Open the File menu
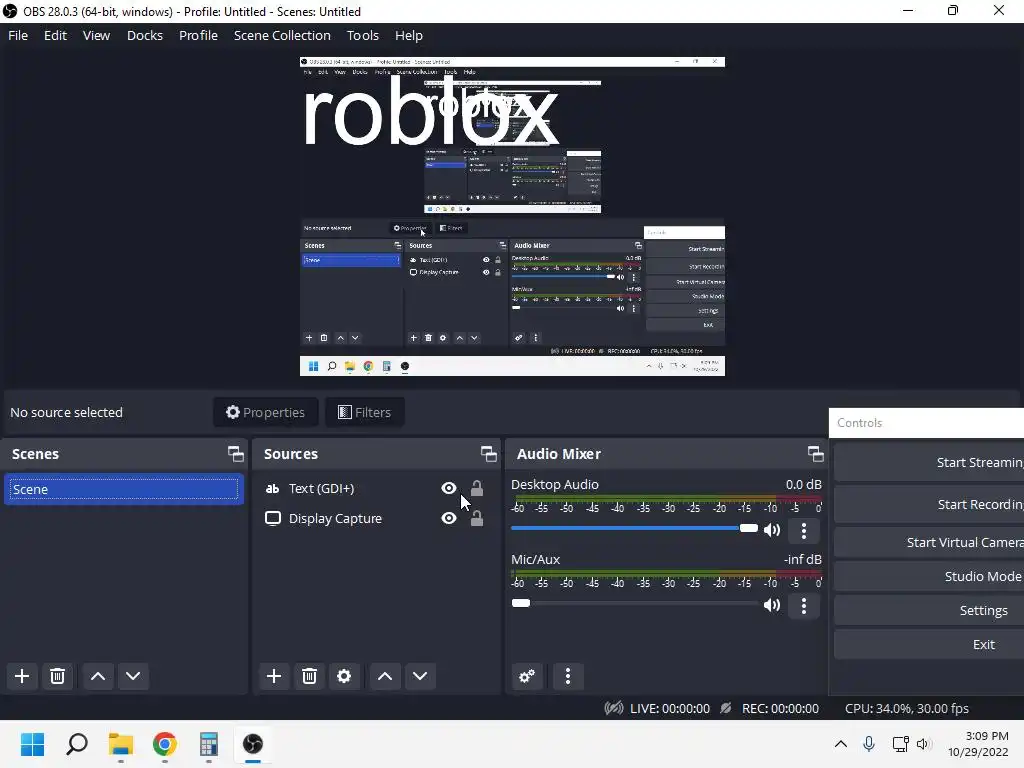 click(18, 35)
